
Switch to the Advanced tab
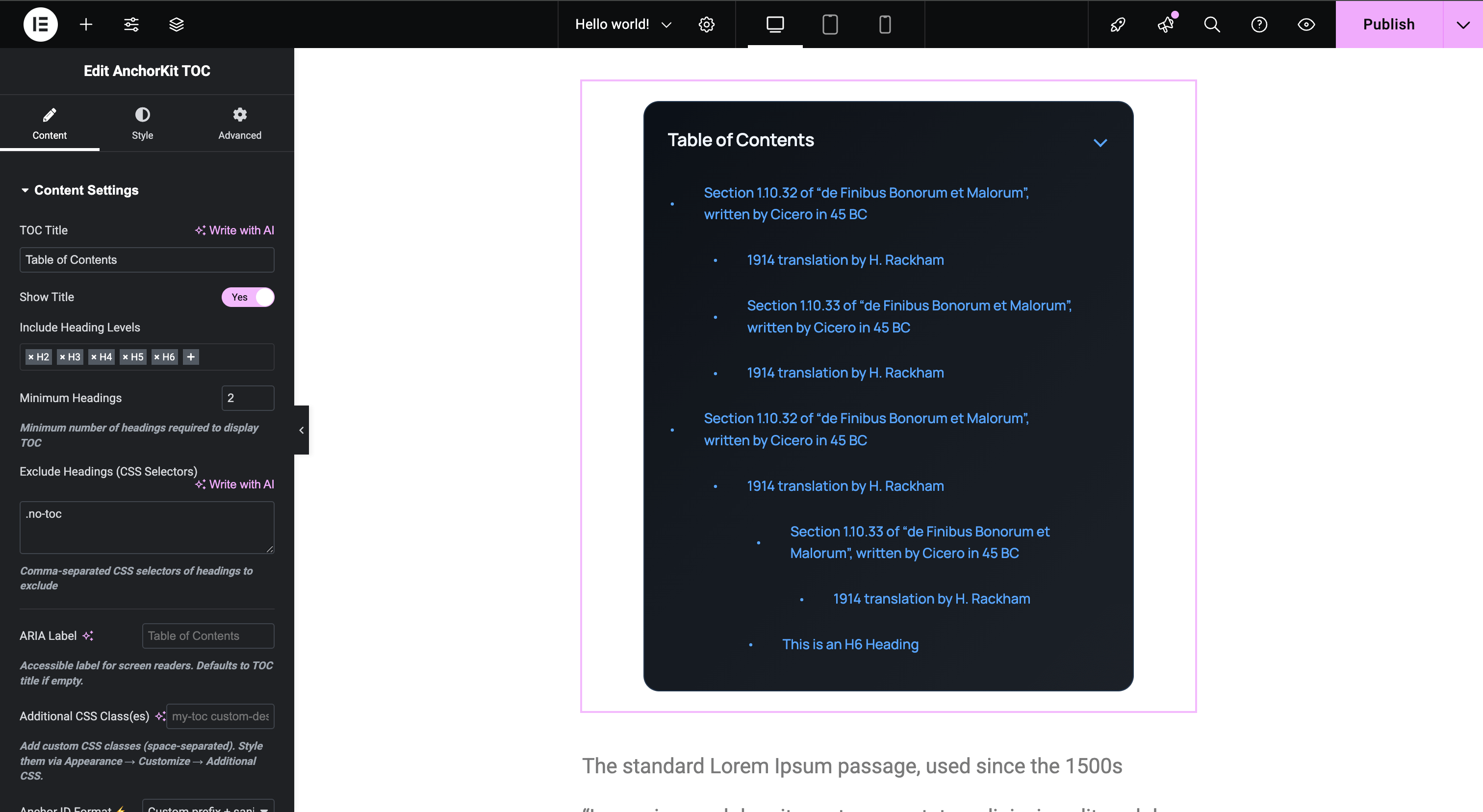[239, 123]
